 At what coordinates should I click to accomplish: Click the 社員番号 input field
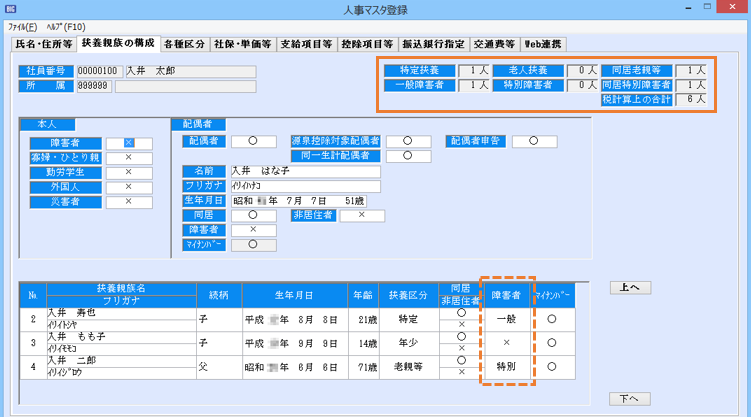[x=99, y=72]
